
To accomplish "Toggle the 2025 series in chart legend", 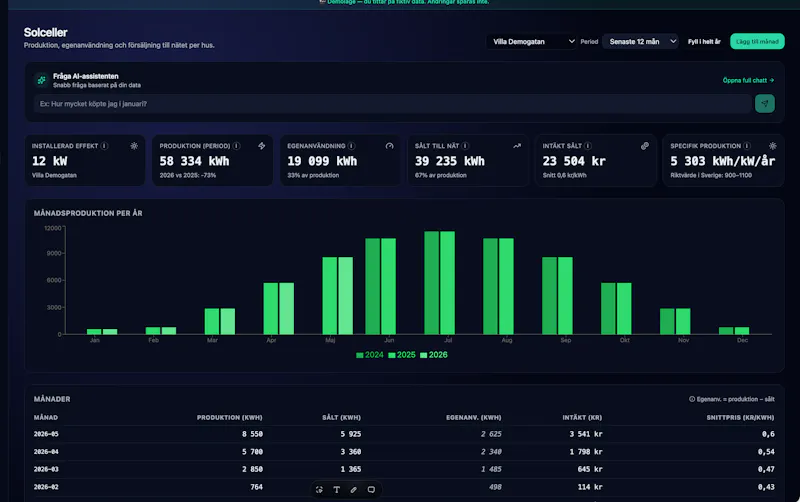I will [x=402, y=355].
